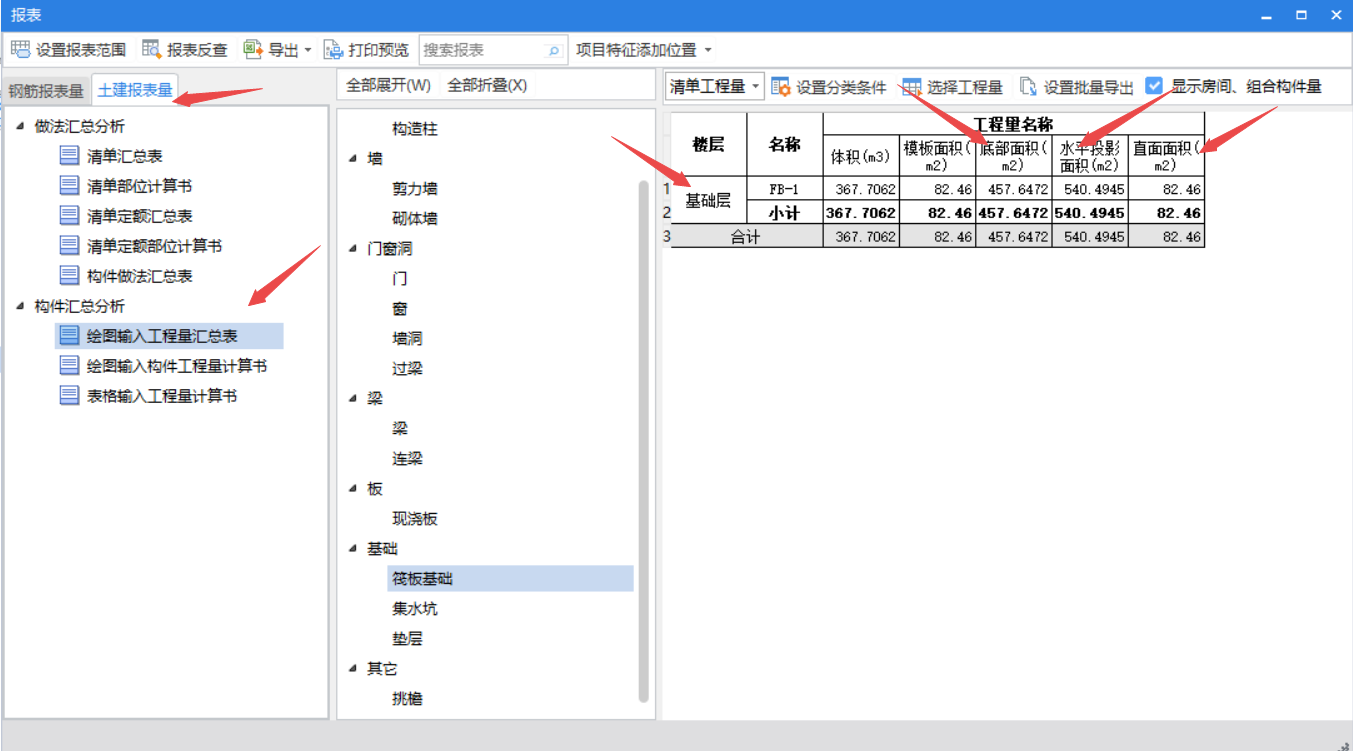This screenshot has width=1353, height=751.
Task: Click the report icon beside 清单定额部位计算书
Action: [69, 245]
